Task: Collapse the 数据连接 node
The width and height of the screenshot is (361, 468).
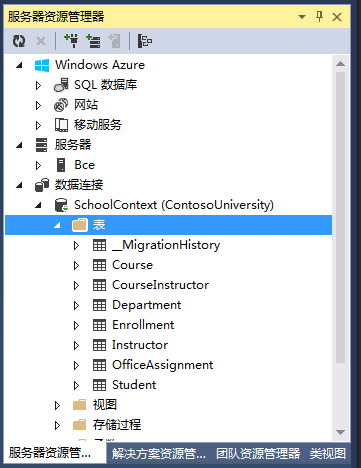Action: tap(19, 185)
